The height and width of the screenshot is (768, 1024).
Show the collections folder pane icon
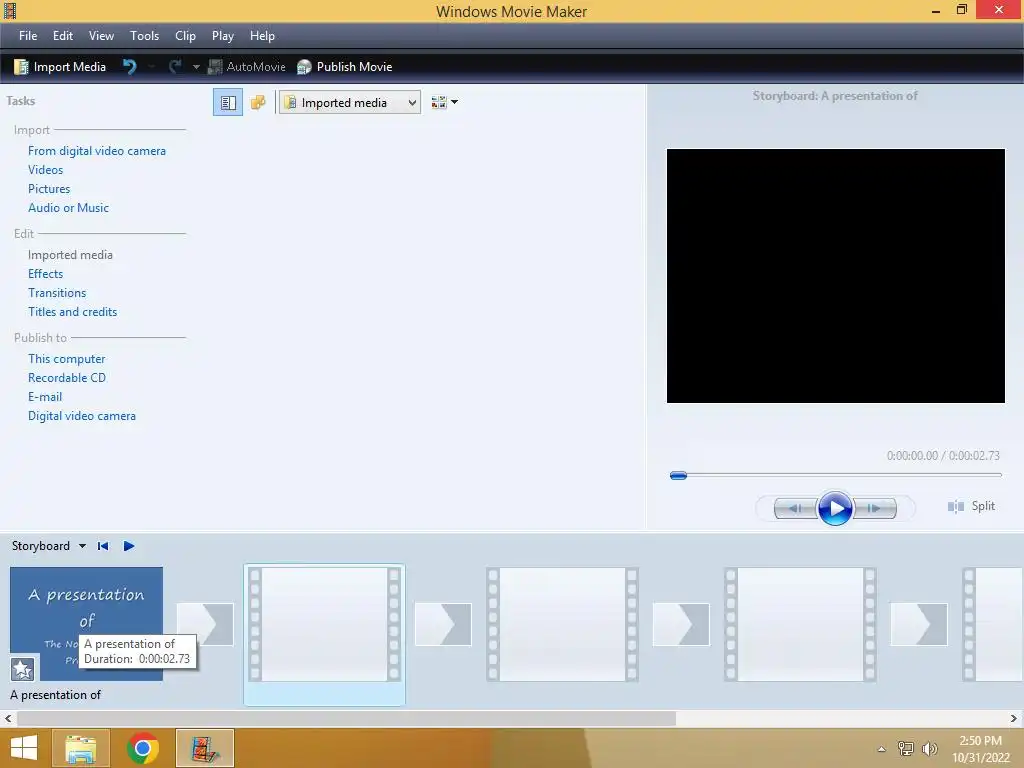[258, 103]
